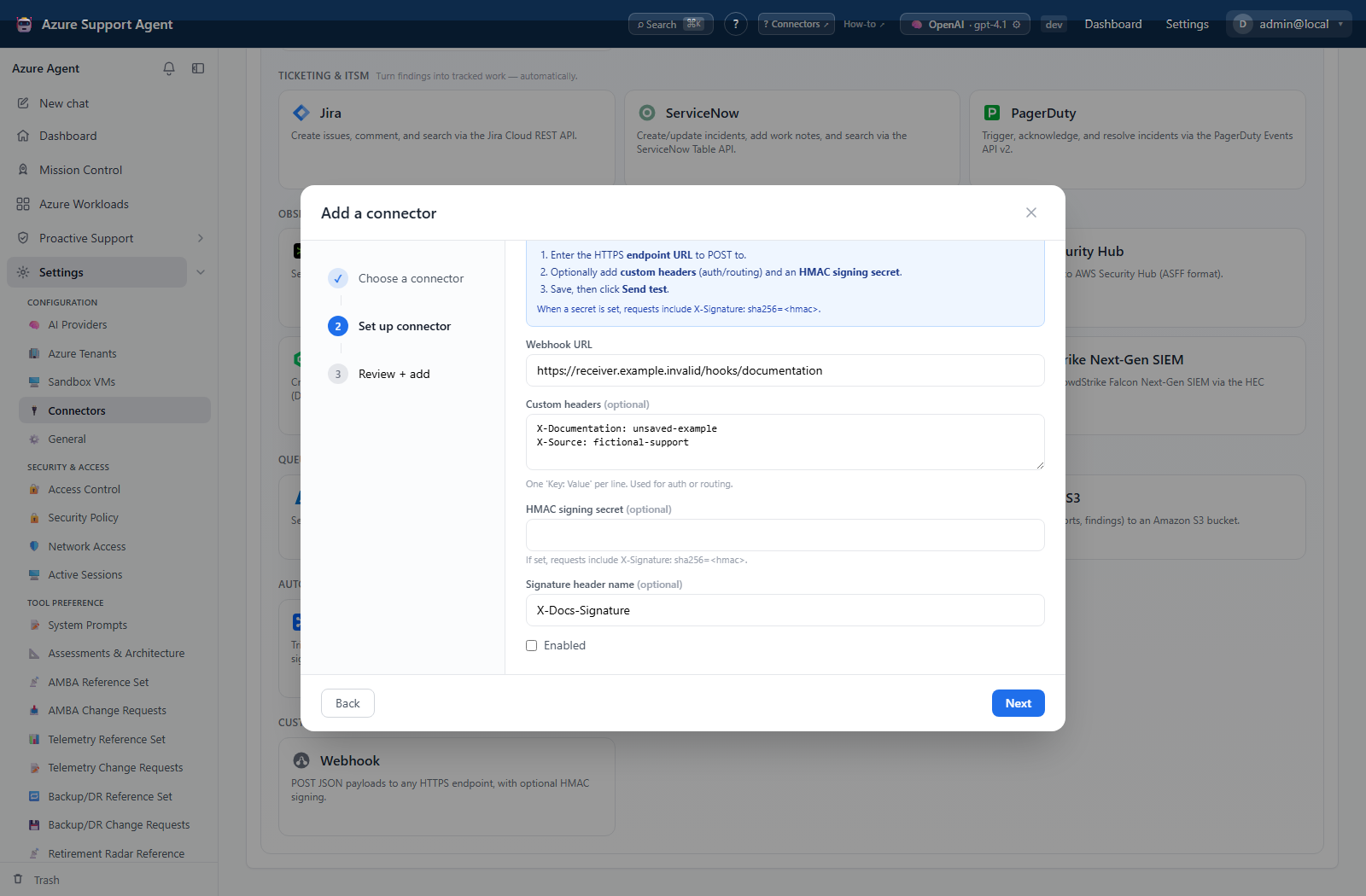Screen dimensions: 1366x896
Task: Click the Trash bin icon
Action: tap(18, 879)
